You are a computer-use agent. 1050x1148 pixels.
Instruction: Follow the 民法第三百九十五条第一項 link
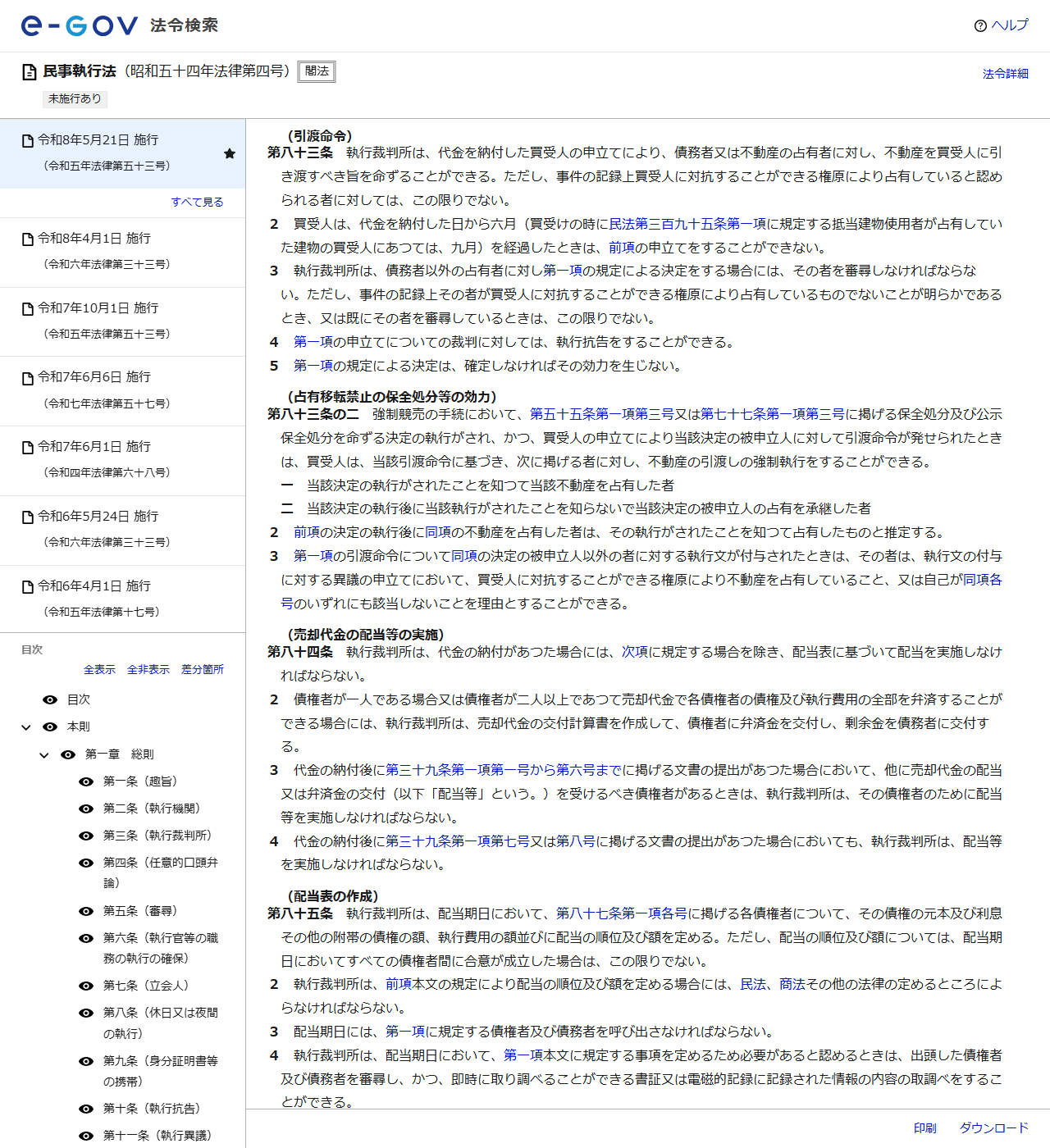click(x=687, y=224)
